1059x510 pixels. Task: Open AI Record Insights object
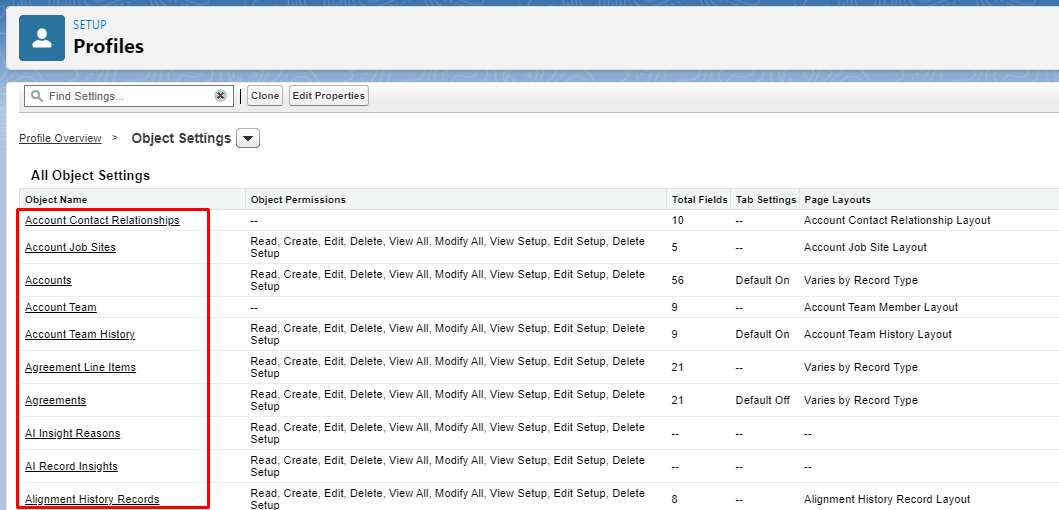(71, 467)
